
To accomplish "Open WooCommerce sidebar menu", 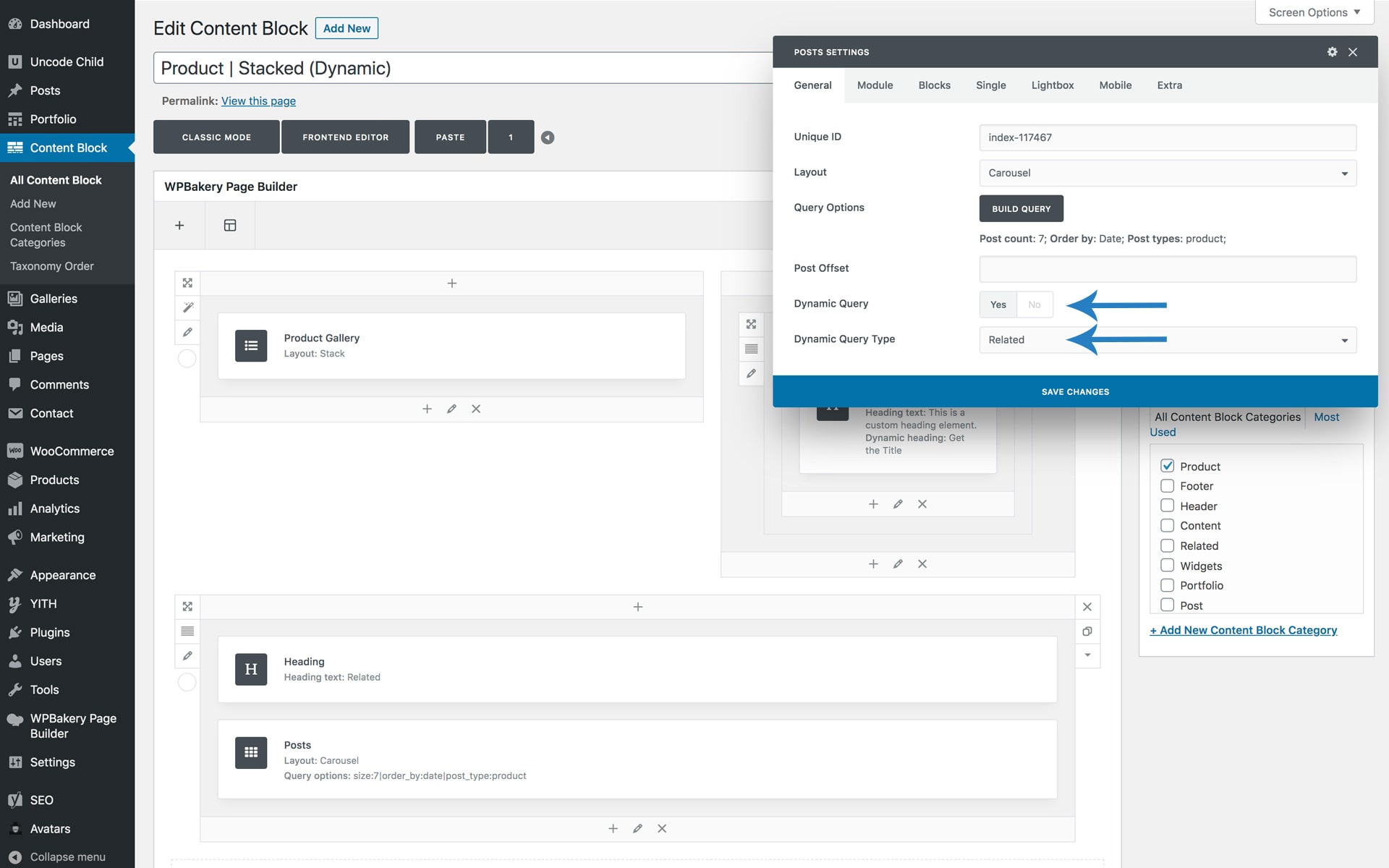I will [x=72, y=451].
